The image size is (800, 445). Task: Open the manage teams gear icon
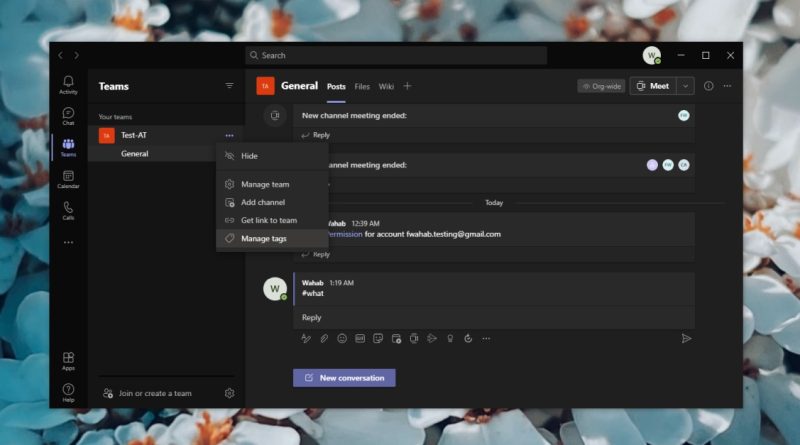(x=230, y=393)
